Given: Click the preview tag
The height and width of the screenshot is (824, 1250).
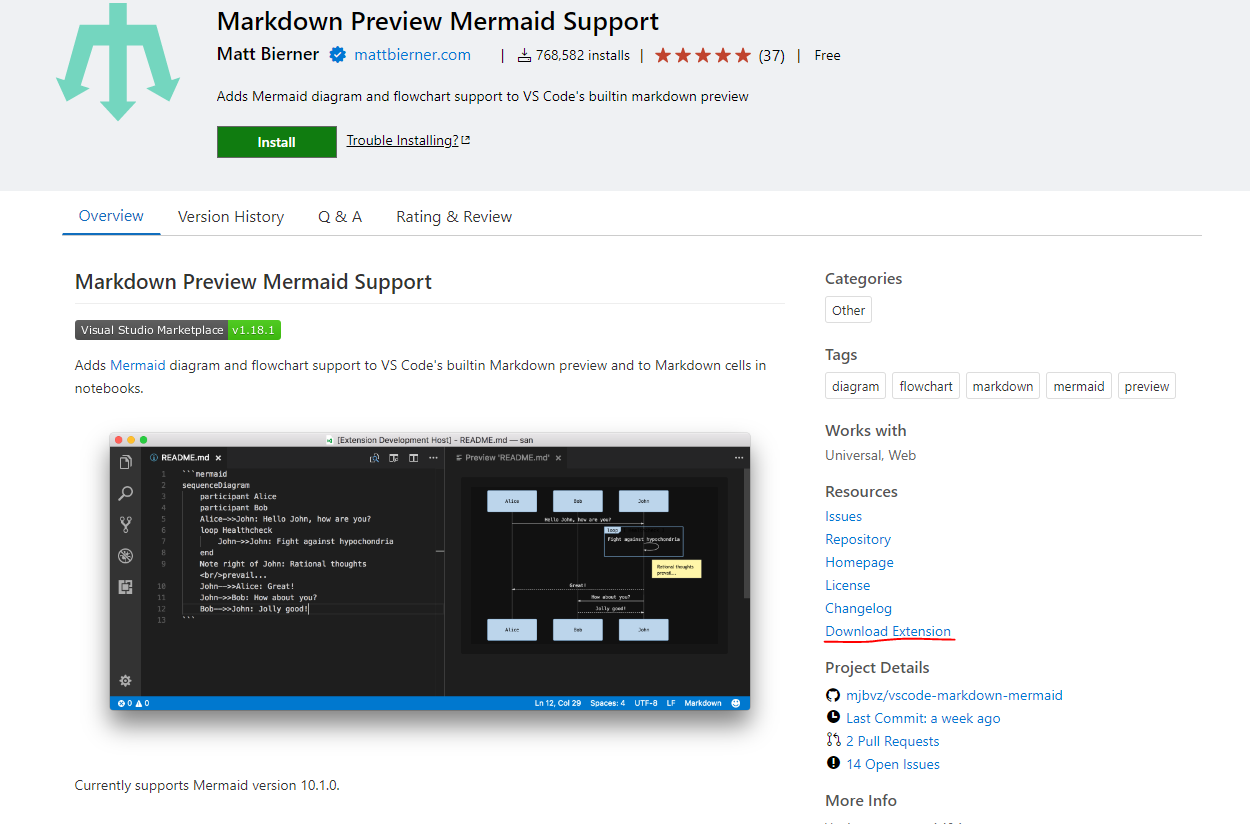Looking at the screenshot, I should 1147,386.
